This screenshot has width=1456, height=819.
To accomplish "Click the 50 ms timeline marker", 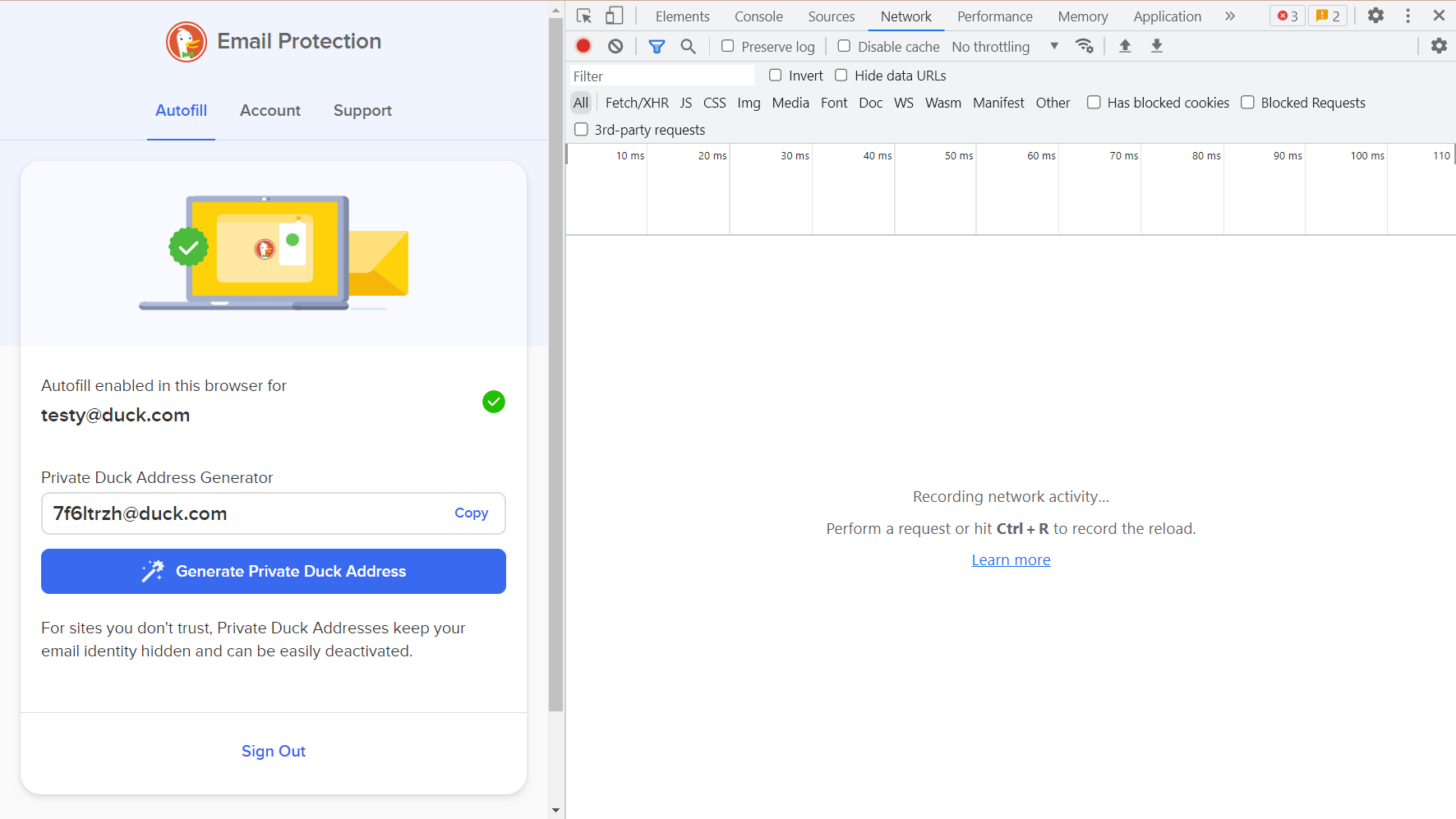I will (x=958, y=155).
